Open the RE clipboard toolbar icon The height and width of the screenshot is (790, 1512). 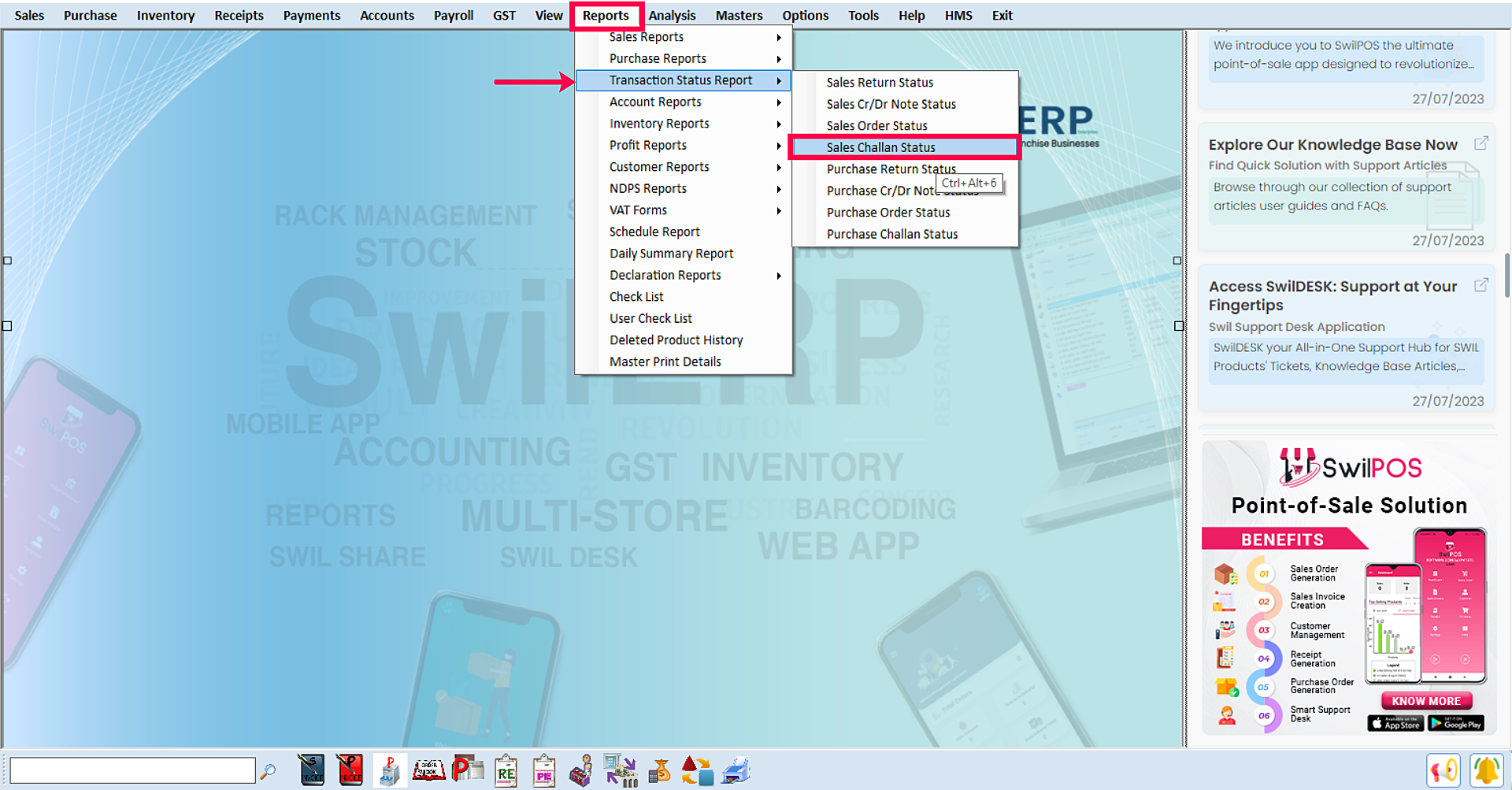[506, 770]
